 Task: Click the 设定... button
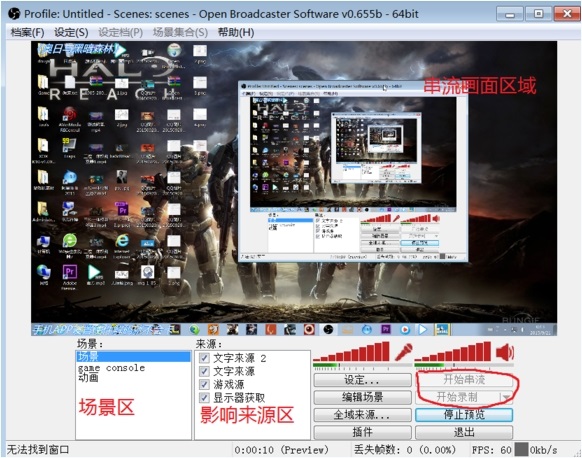(x=363, y=380)
